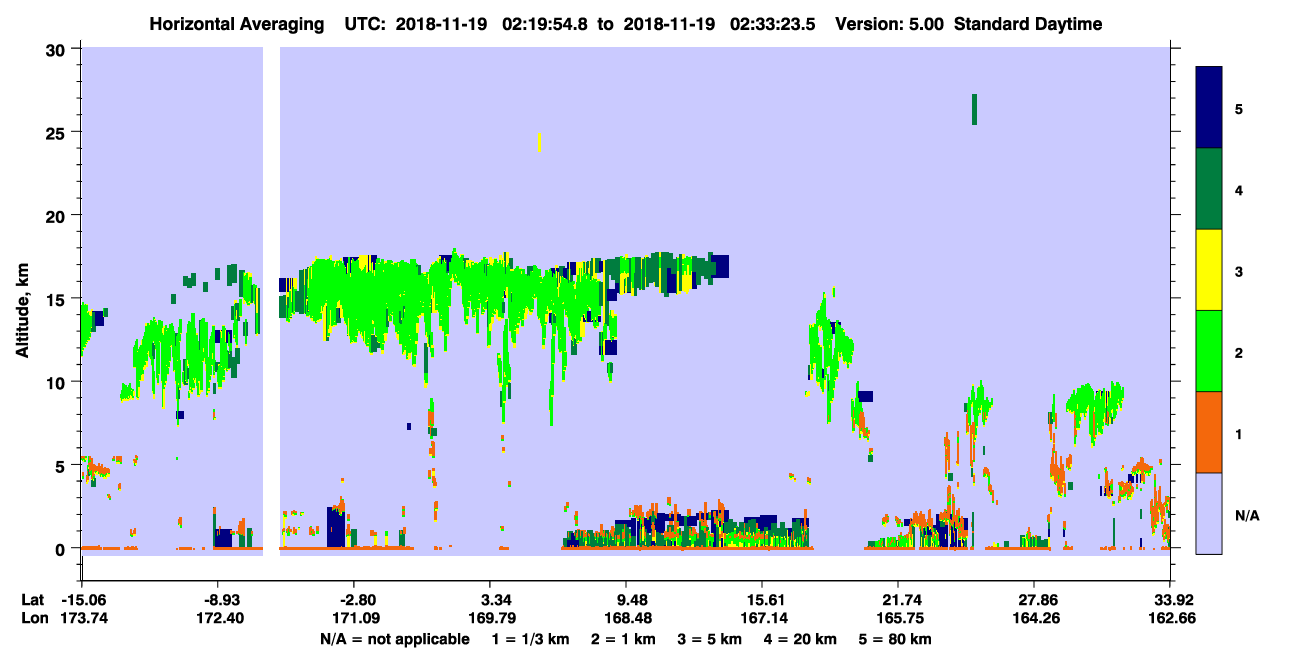Click the yellow level 3 colorbar segment
Screen dimensions: 1300x667
click(1209, 270)
